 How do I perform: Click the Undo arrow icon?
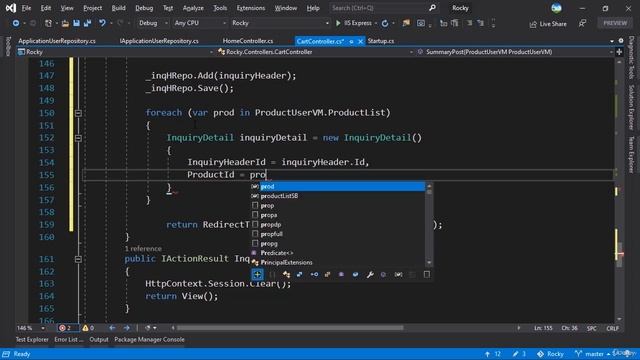(x=102, y=23)
